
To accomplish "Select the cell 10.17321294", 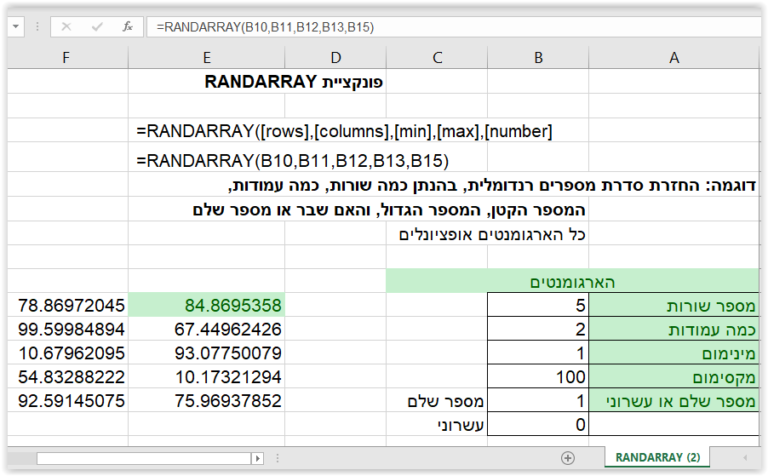I will (207, 377).
